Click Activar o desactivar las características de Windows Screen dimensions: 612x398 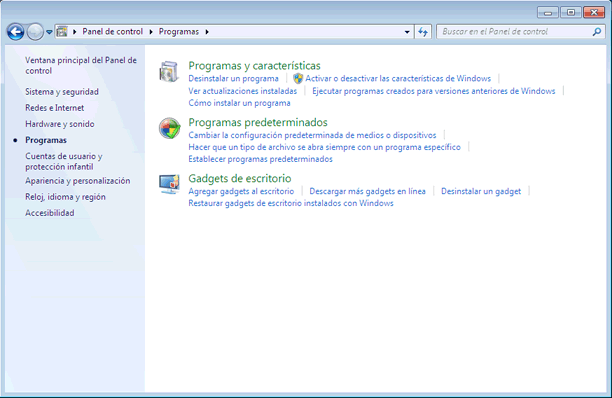point(398,78)
